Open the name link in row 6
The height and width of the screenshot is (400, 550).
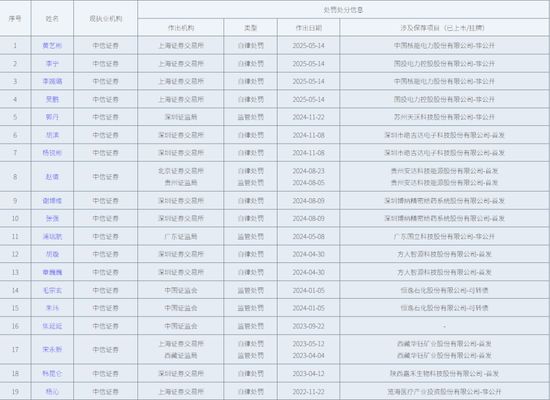click(52, 135)
